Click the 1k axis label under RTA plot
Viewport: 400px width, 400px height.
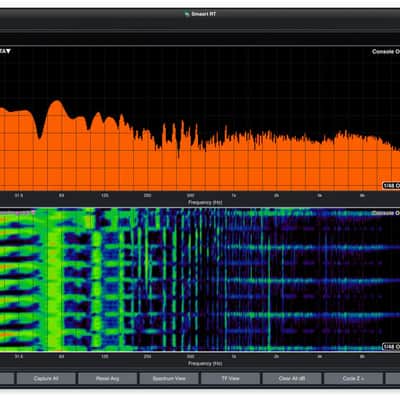click(x=234, y=196)
